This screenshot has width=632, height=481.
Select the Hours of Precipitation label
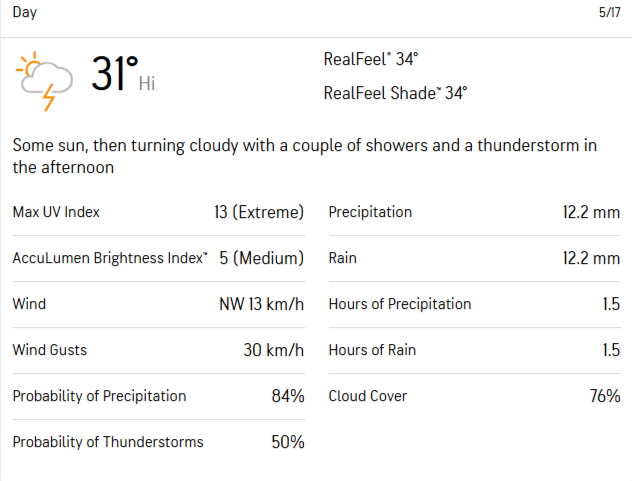click(x=399, y=304)
